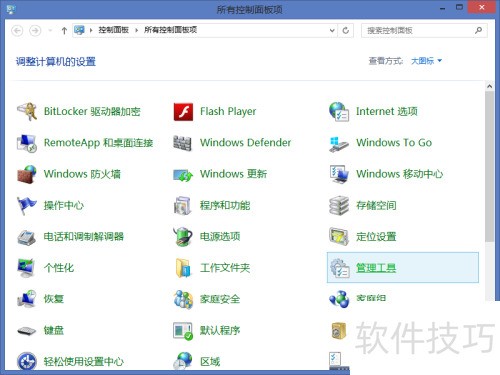Click the scrollbar up arrow

coord(489,86)
